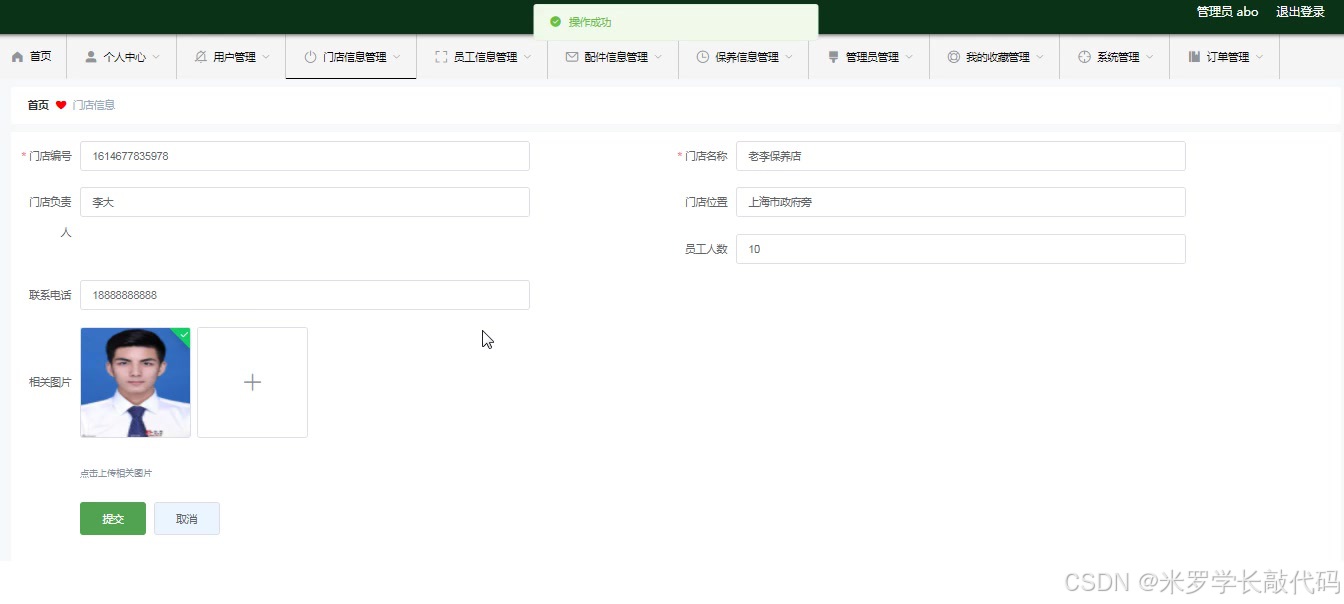1344x604 pixels.
Task: Click the green success checkmark on 操作成功 message
Action: click(x=556, y=19)
